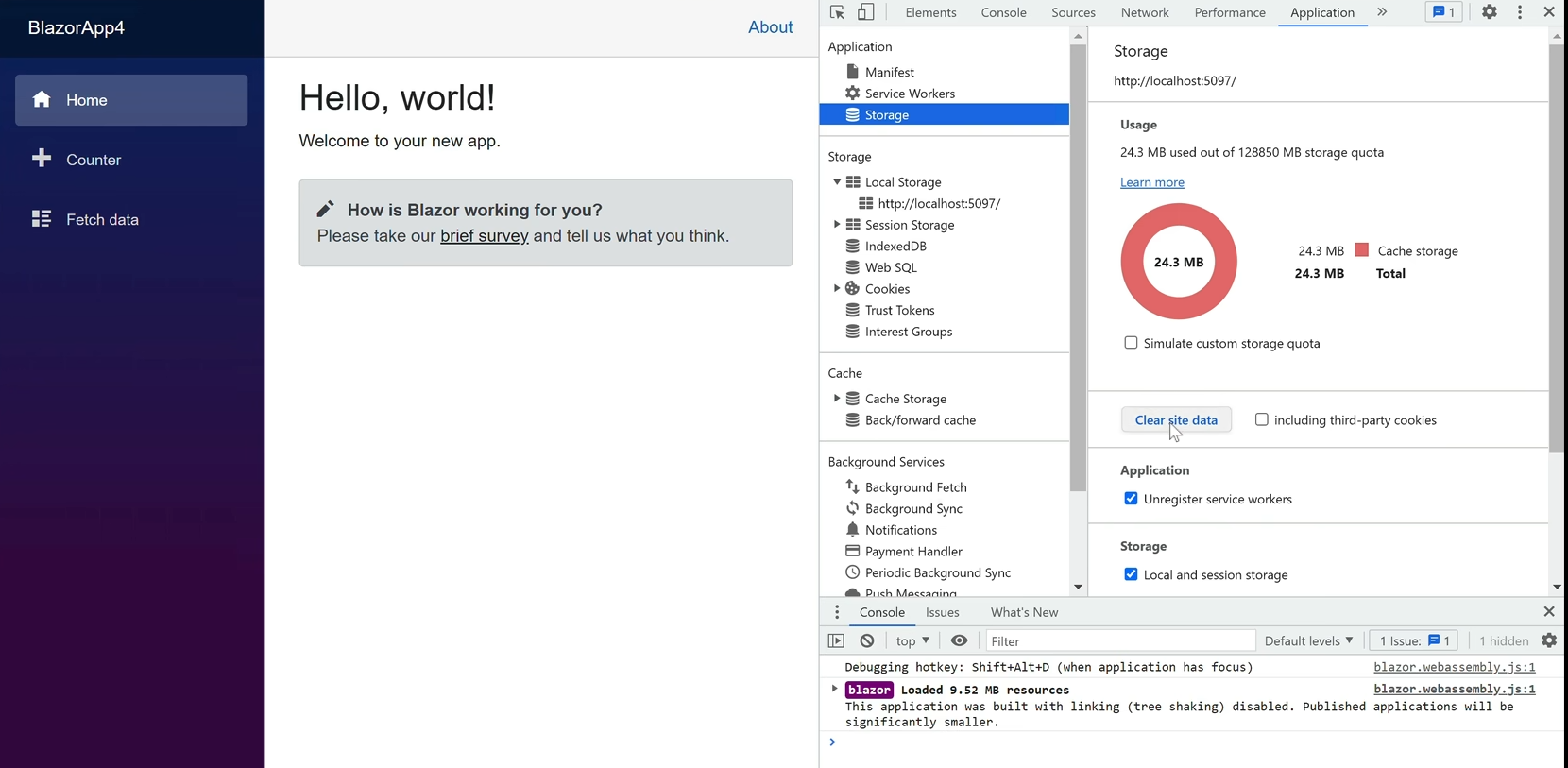Open the Learn more link

click(1151, 182)
